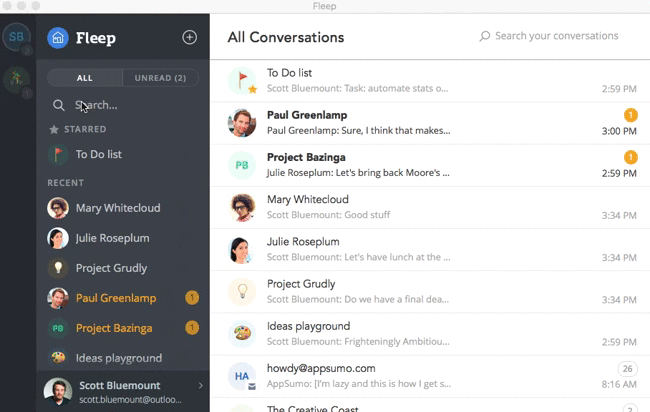
Task: Open Project Bazinga in Recent sidebar
Action: click(123, 328)
